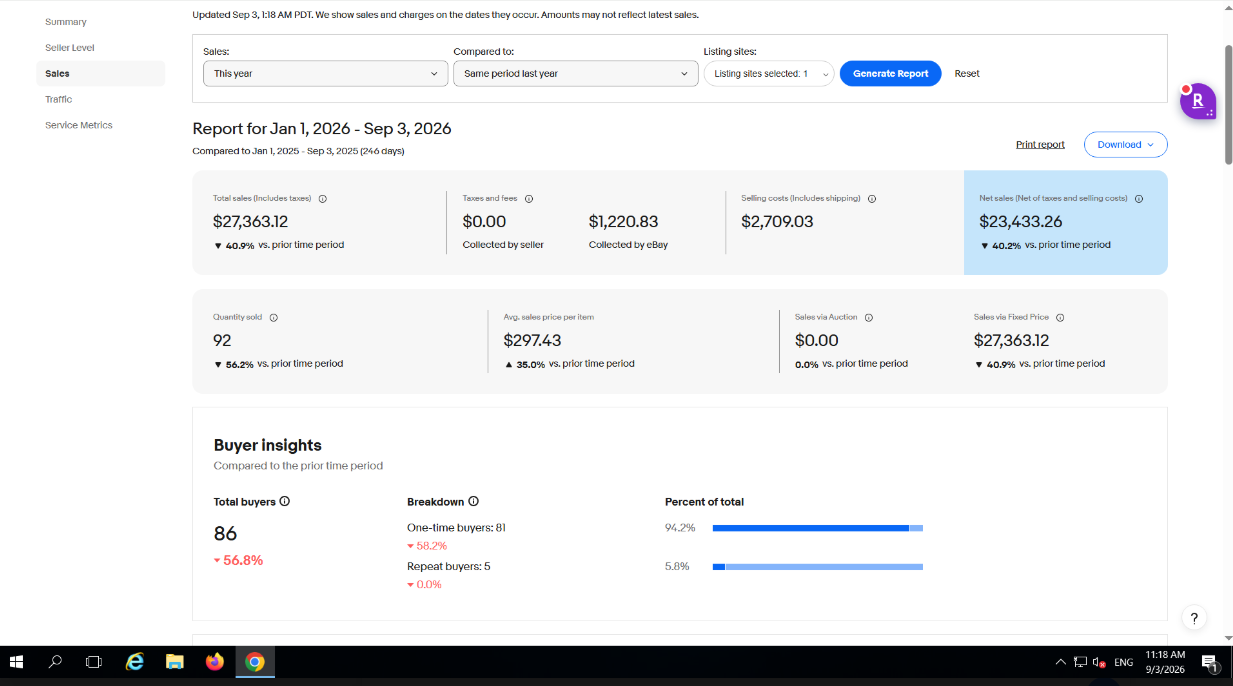Screen dimensions: 1233x686
Task: Open Windows Start menu
Action: (16, 662)
